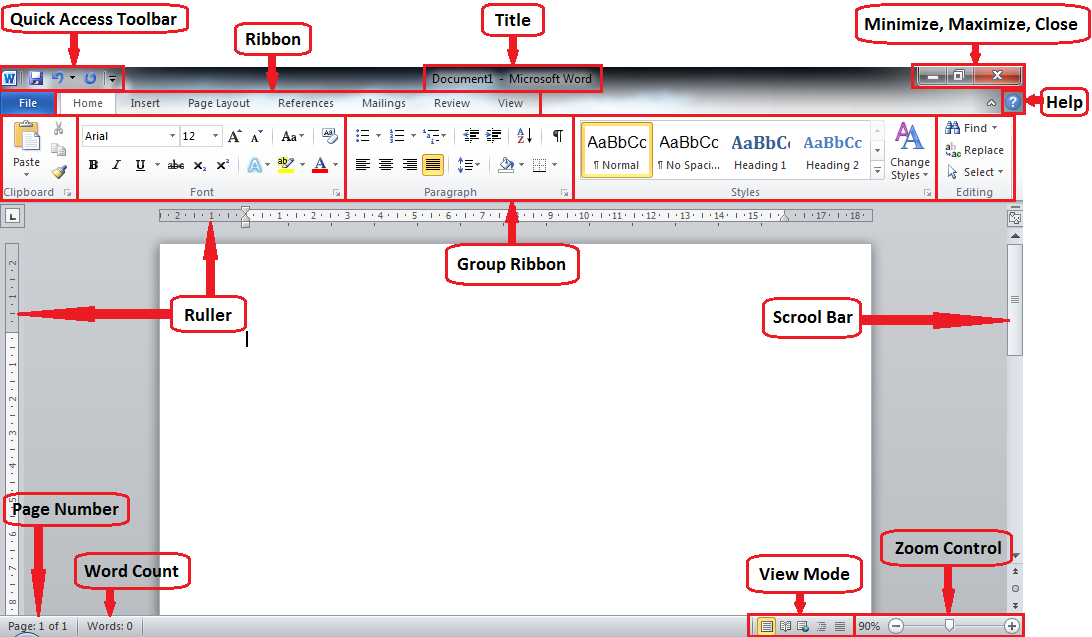The image size is (1092, 637).
Task: Open Microsoft Word Help question mark
Action: pos(1013,102)
